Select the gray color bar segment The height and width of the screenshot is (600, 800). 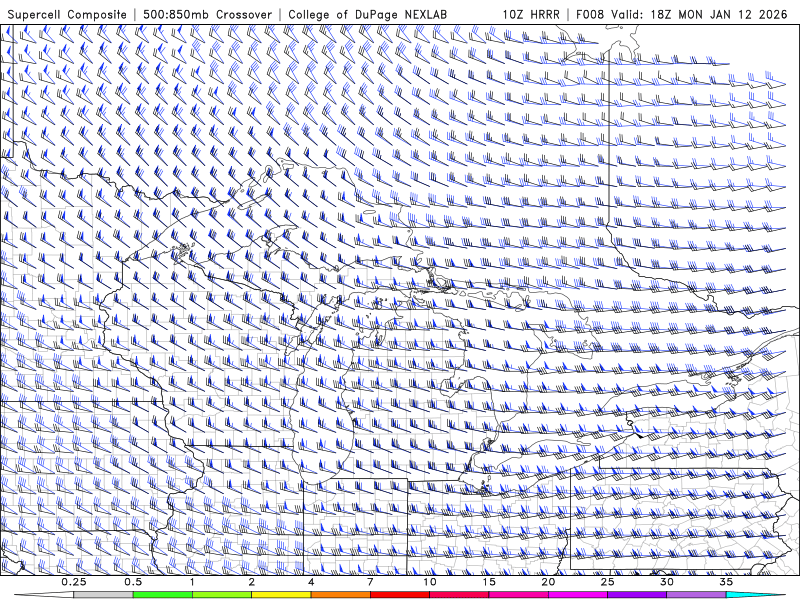tap(104, 595)
